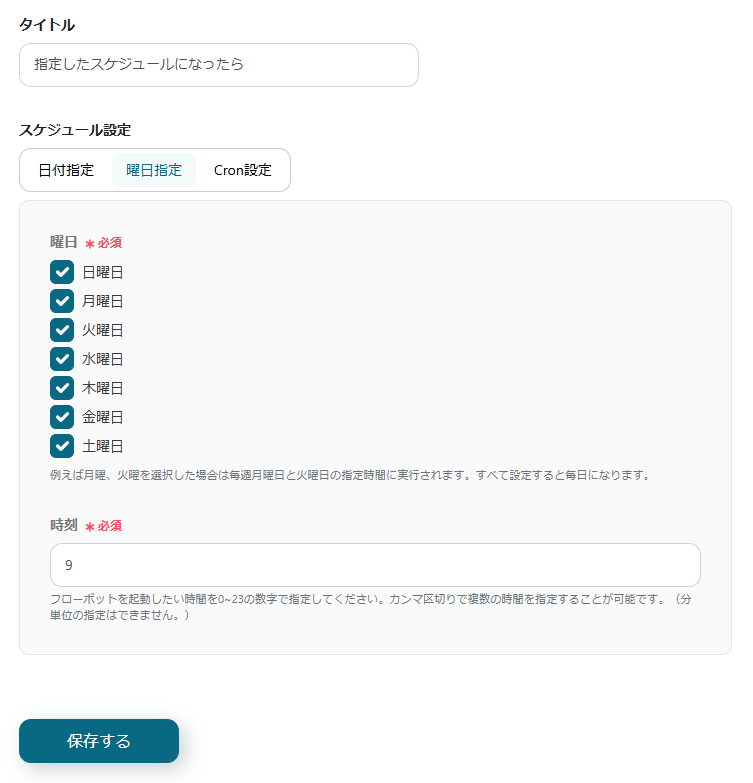Click the 時刻 required field label
This screenshot has height=783, width=753.
pyautogui.click(x=86, y=525)
